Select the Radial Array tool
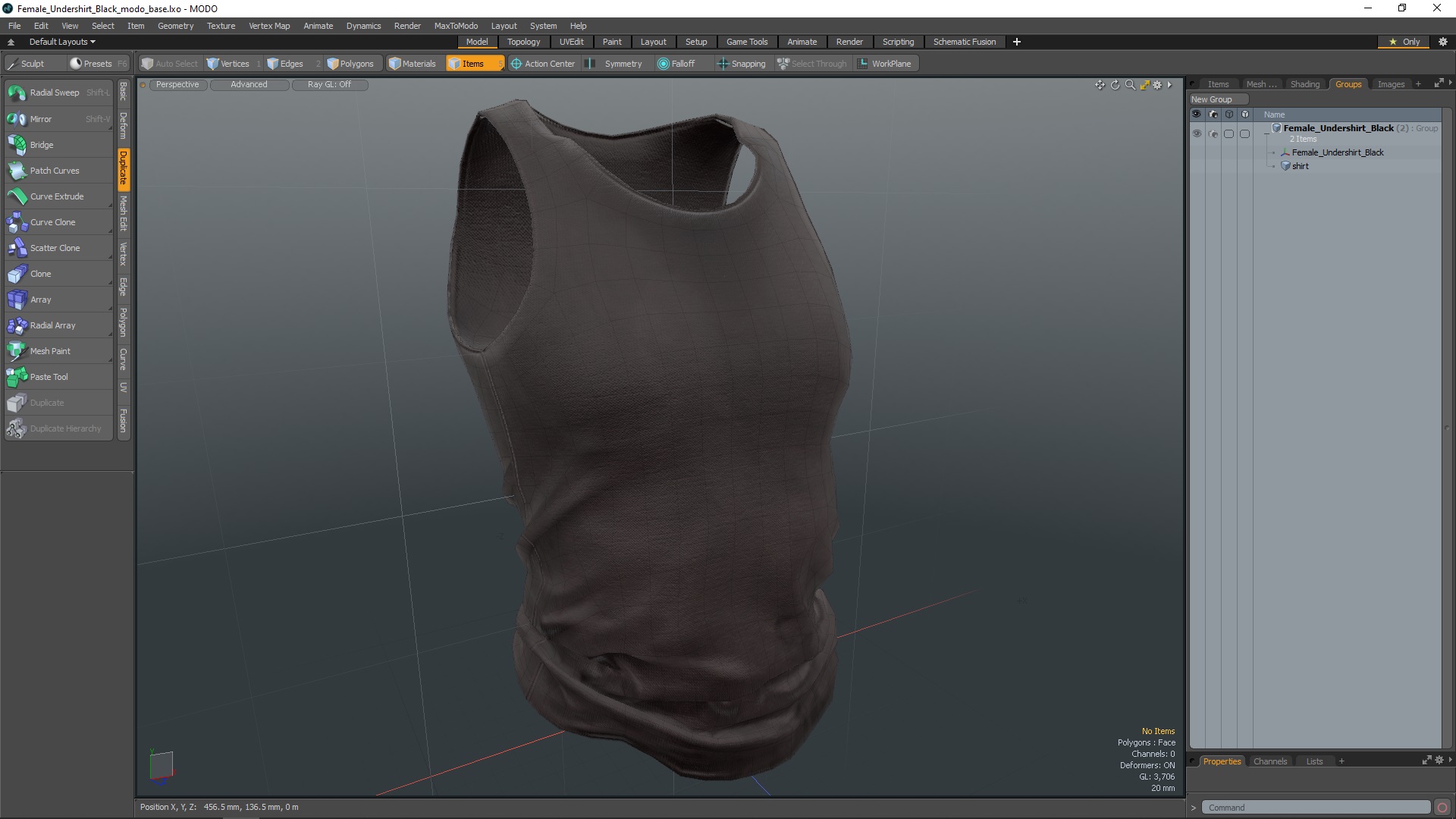This screenshot has width=1456, height=819. pyautogui.click(x=58, y=325)
